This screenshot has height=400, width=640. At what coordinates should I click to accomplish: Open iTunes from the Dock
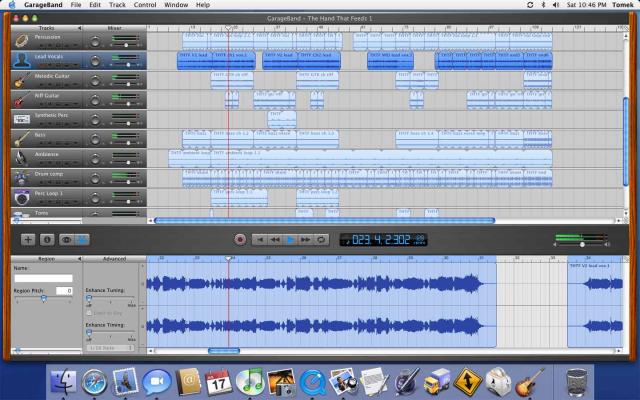tap(250, 381)
